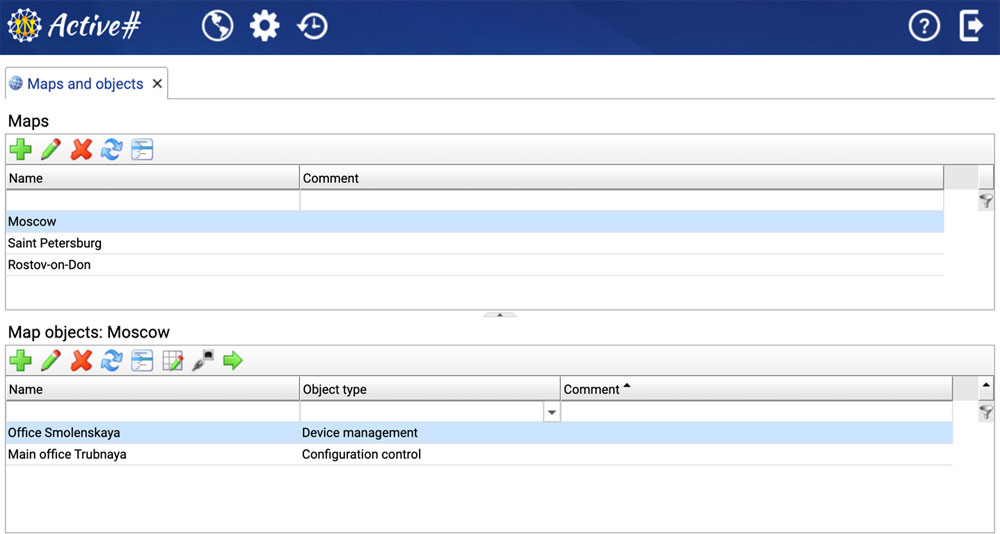The width and height of the screenshot is (1000, 534).
Task: Open the globe maps icon in header
Action: 217,26
